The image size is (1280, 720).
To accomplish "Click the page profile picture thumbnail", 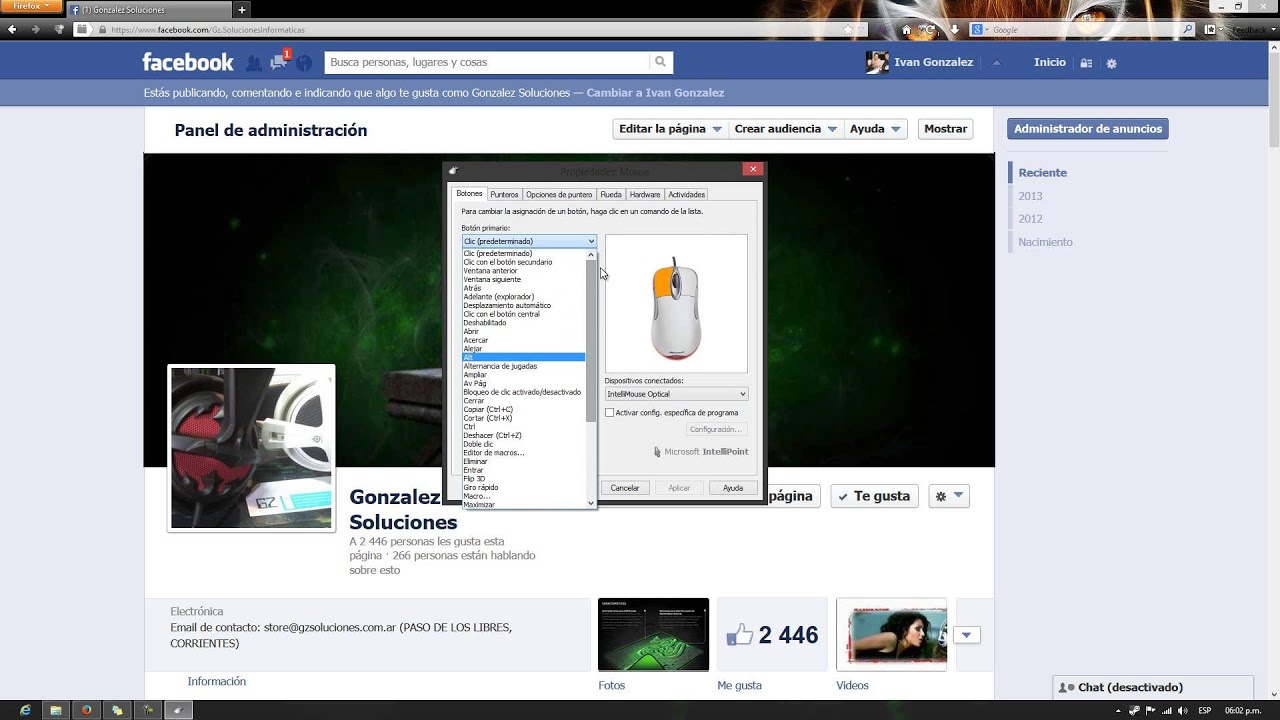I will [251, 448].
